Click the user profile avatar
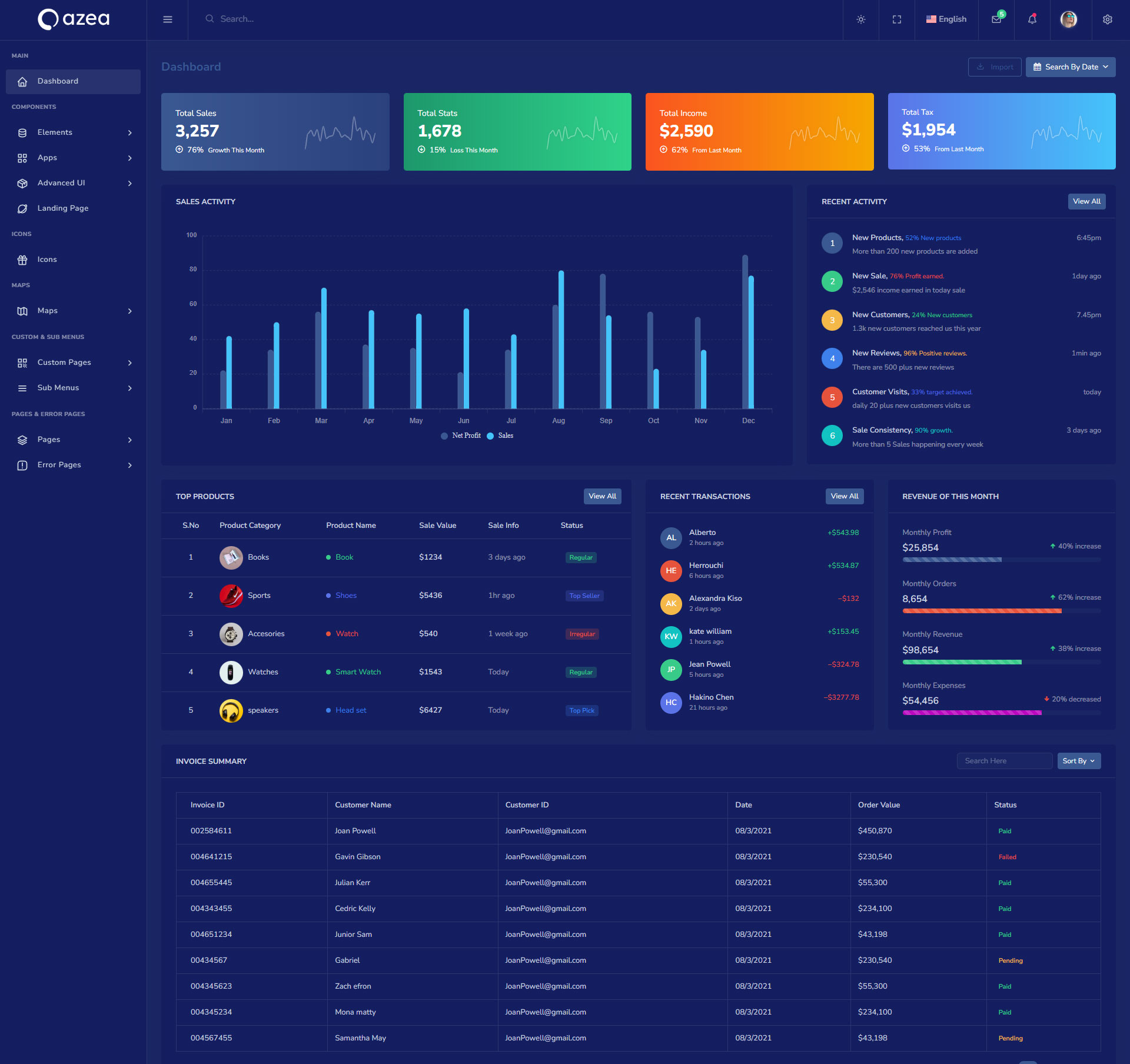 tap(1068, 19)
